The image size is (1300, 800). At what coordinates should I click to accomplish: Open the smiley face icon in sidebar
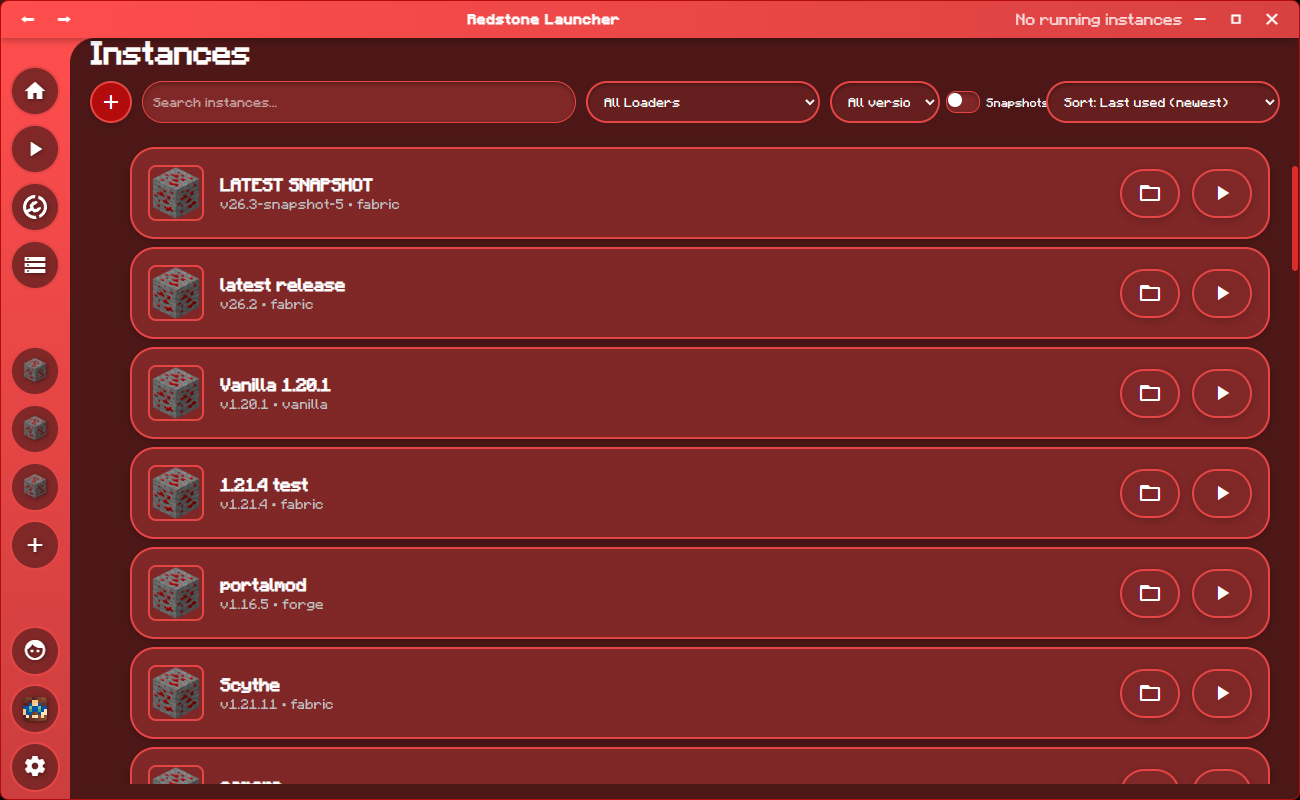click(35, 651)
